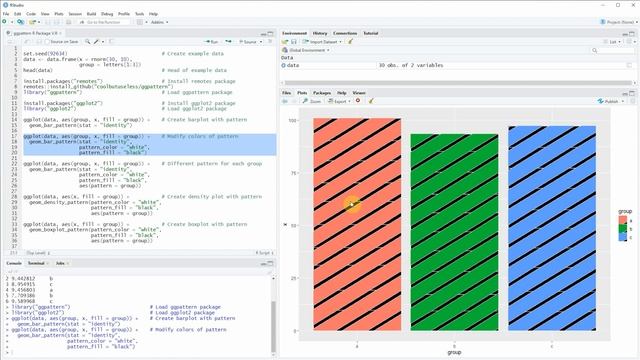Click the Publish button

tap(608, 101)
